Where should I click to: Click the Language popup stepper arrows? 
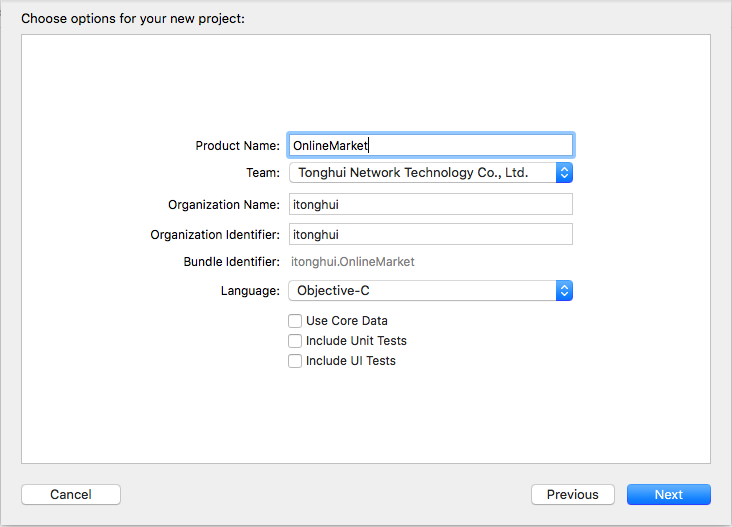click(x=564, y=291)
